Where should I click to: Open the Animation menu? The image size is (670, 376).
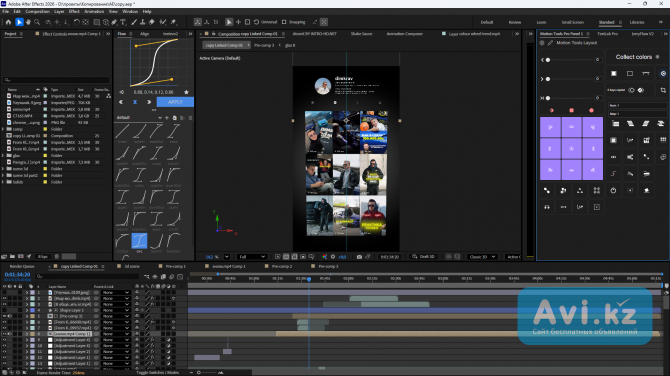coord(94,12)
